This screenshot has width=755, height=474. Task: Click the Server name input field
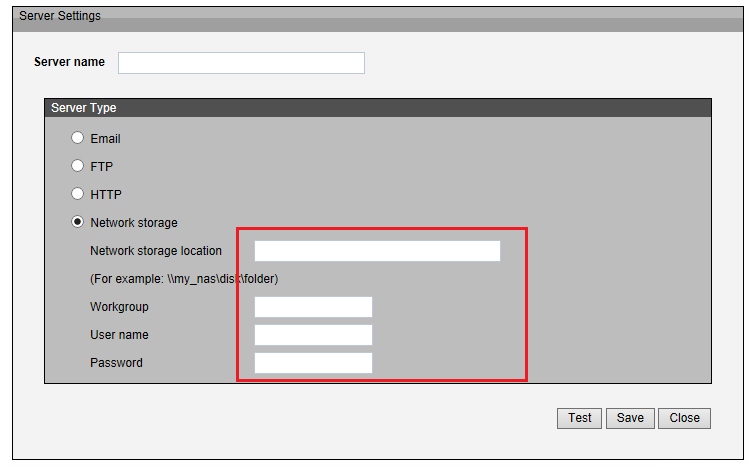tap(241, 63)
